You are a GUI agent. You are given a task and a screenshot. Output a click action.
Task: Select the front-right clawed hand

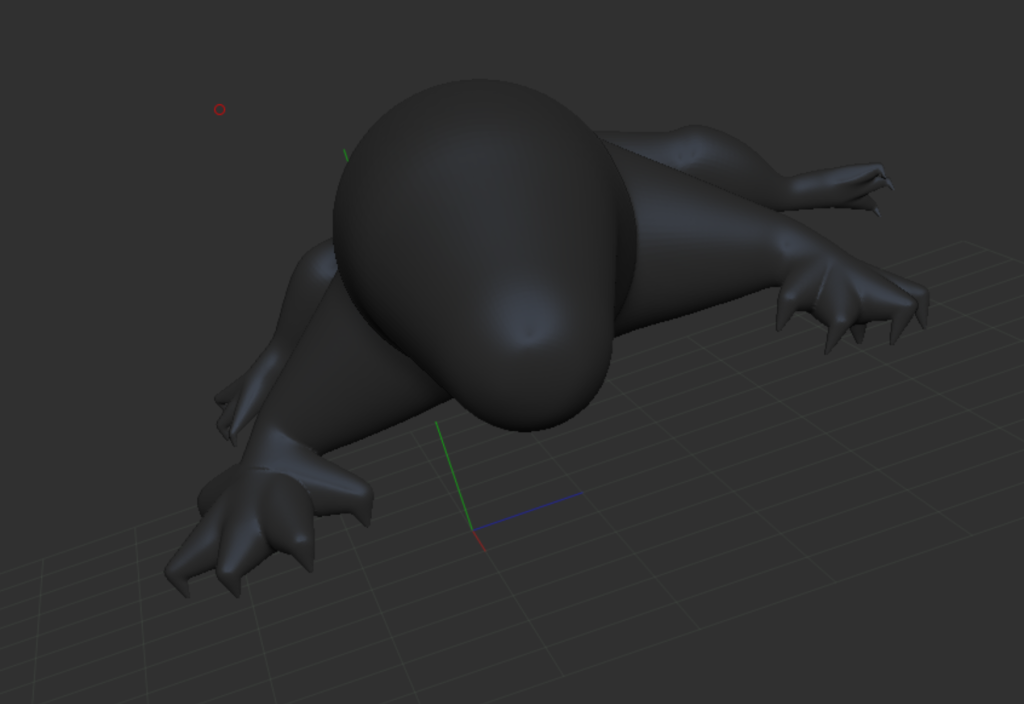(850, 295)
